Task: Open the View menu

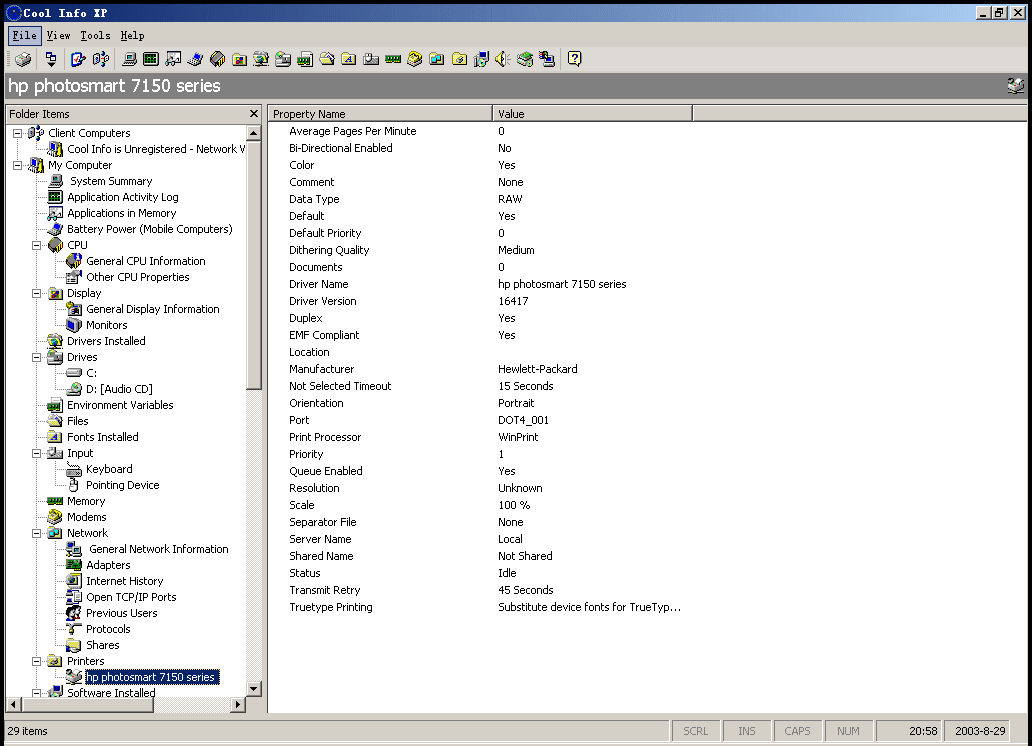Action: point(59,36)
